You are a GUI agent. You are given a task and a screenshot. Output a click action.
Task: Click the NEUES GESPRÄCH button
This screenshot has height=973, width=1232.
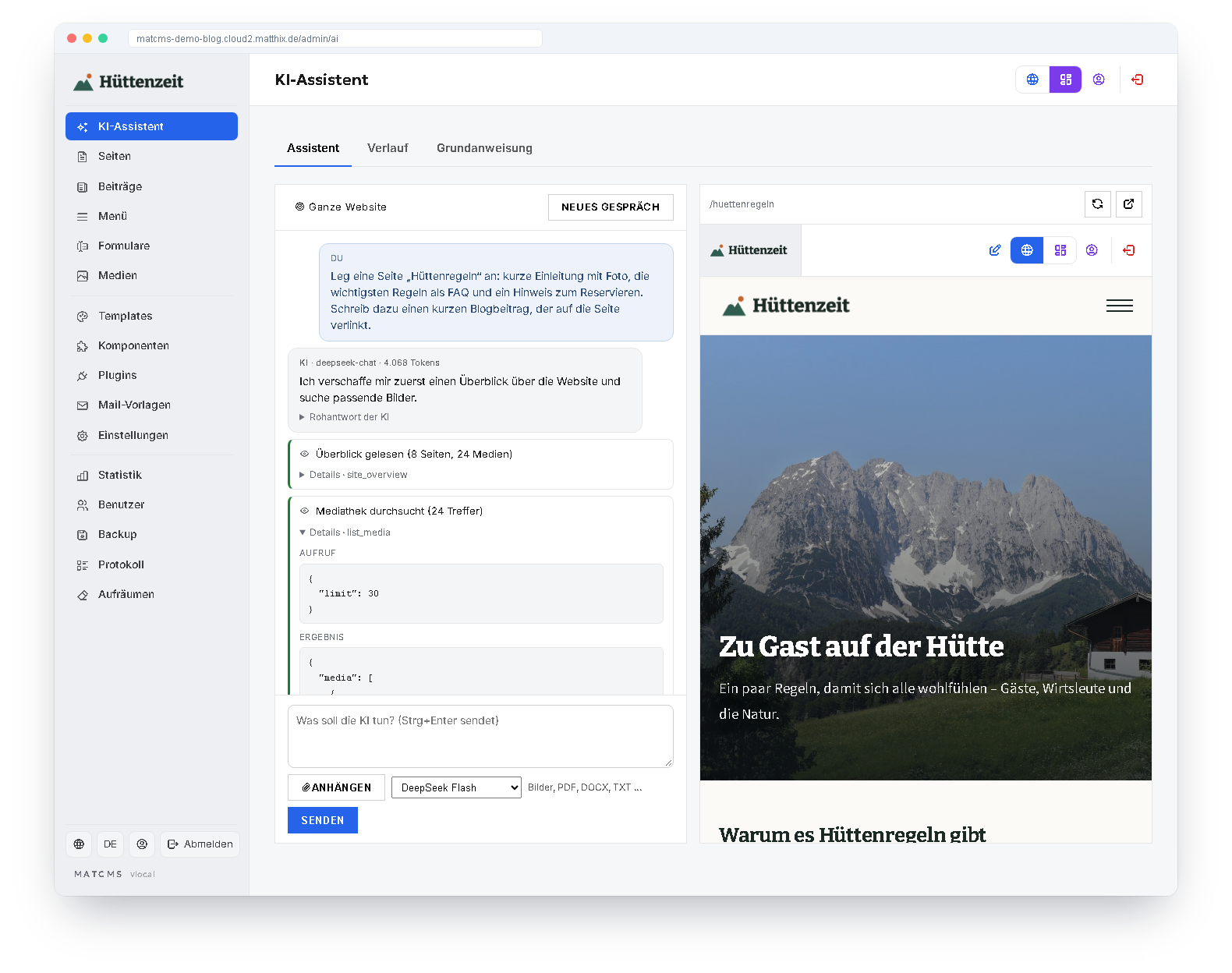click(x=611, y=207)
